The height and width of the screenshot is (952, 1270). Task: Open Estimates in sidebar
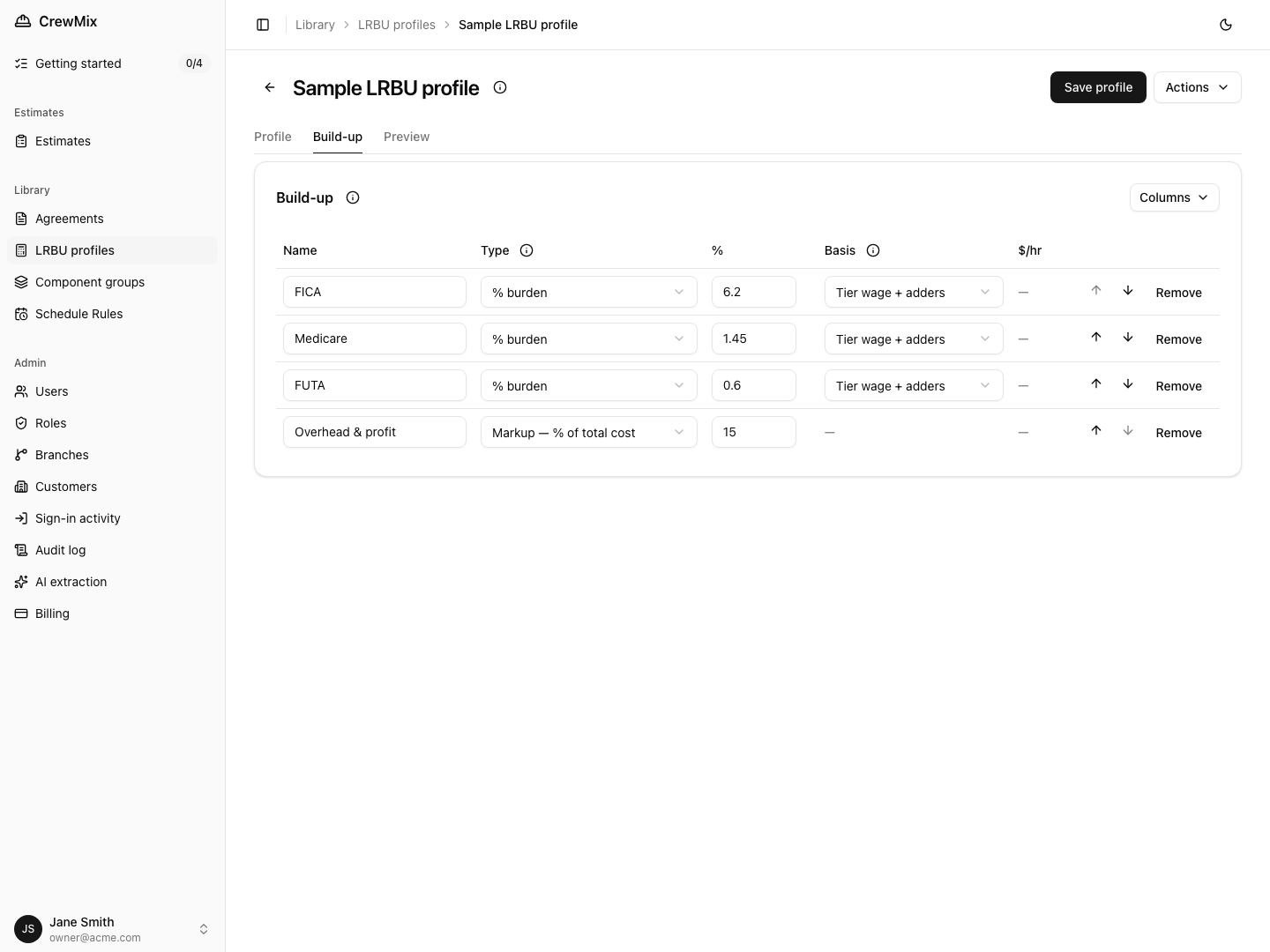[x=112, y=141]
